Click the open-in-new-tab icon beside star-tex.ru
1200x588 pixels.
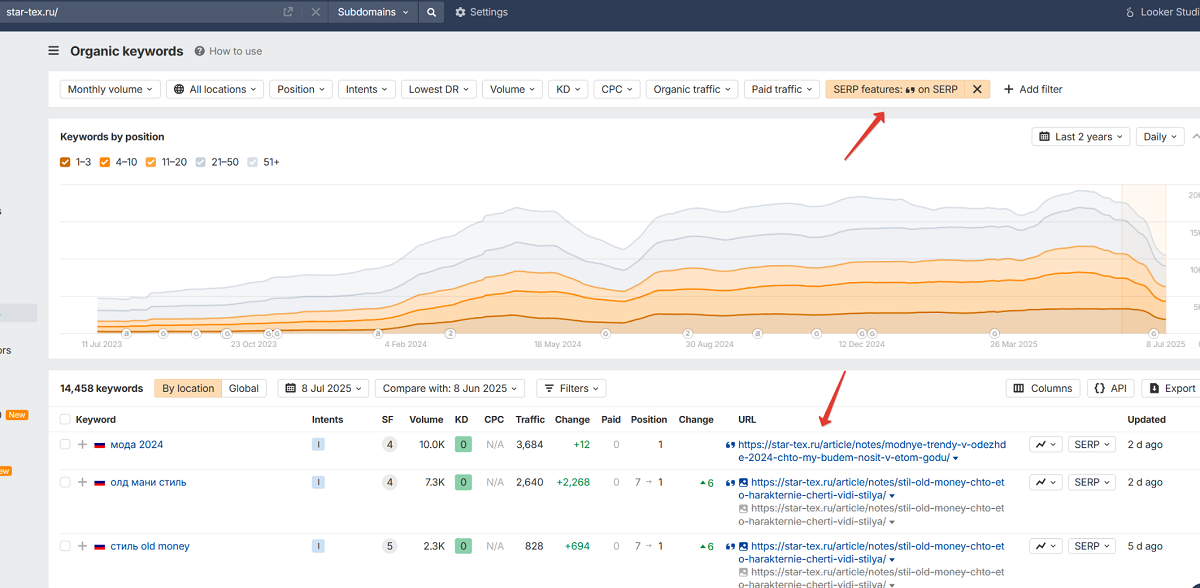[288, 12]
